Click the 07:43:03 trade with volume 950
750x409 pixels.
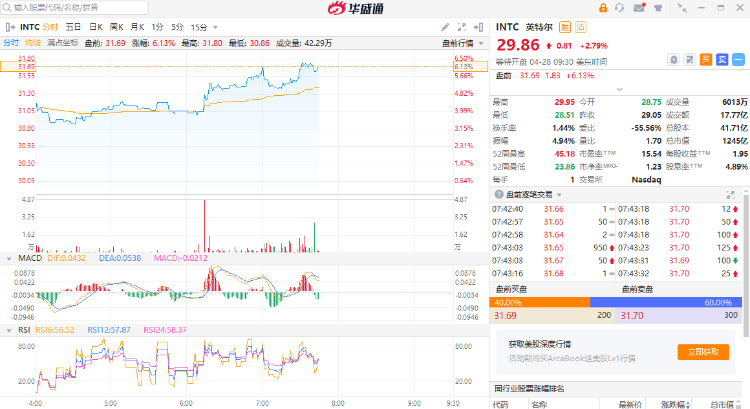pyautogui.click(x=553, y=248)
